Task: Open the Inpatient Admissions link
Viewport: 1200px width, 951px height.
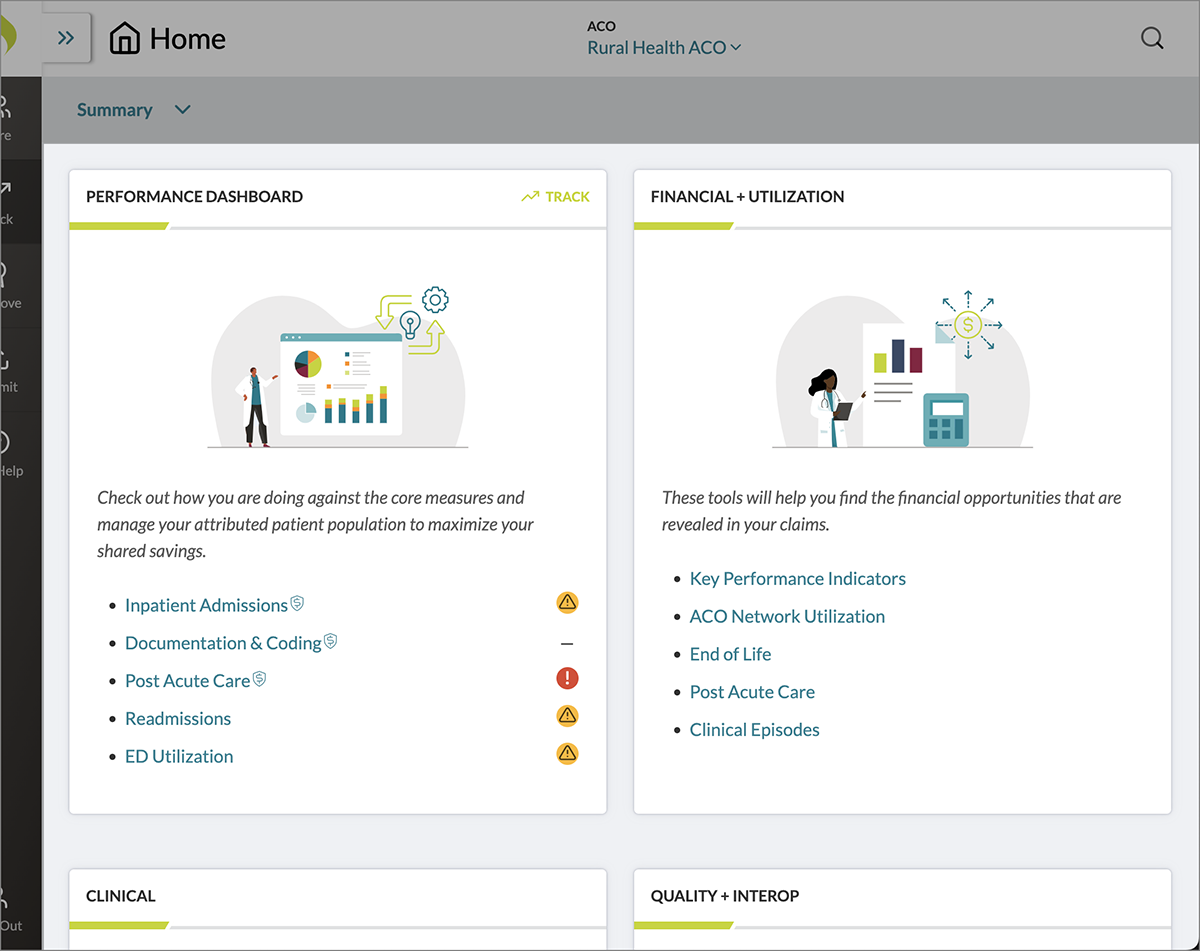Action: click(206, 605)
